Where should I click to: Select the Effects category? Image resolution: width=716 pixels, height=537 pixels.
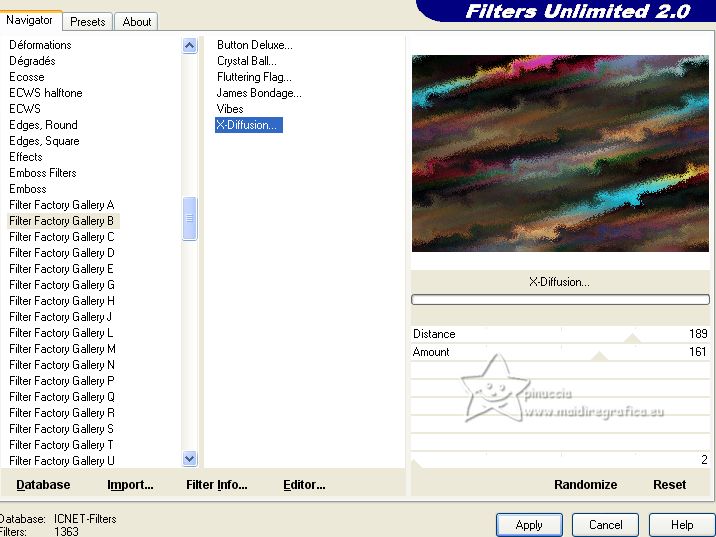pos(26,157)
